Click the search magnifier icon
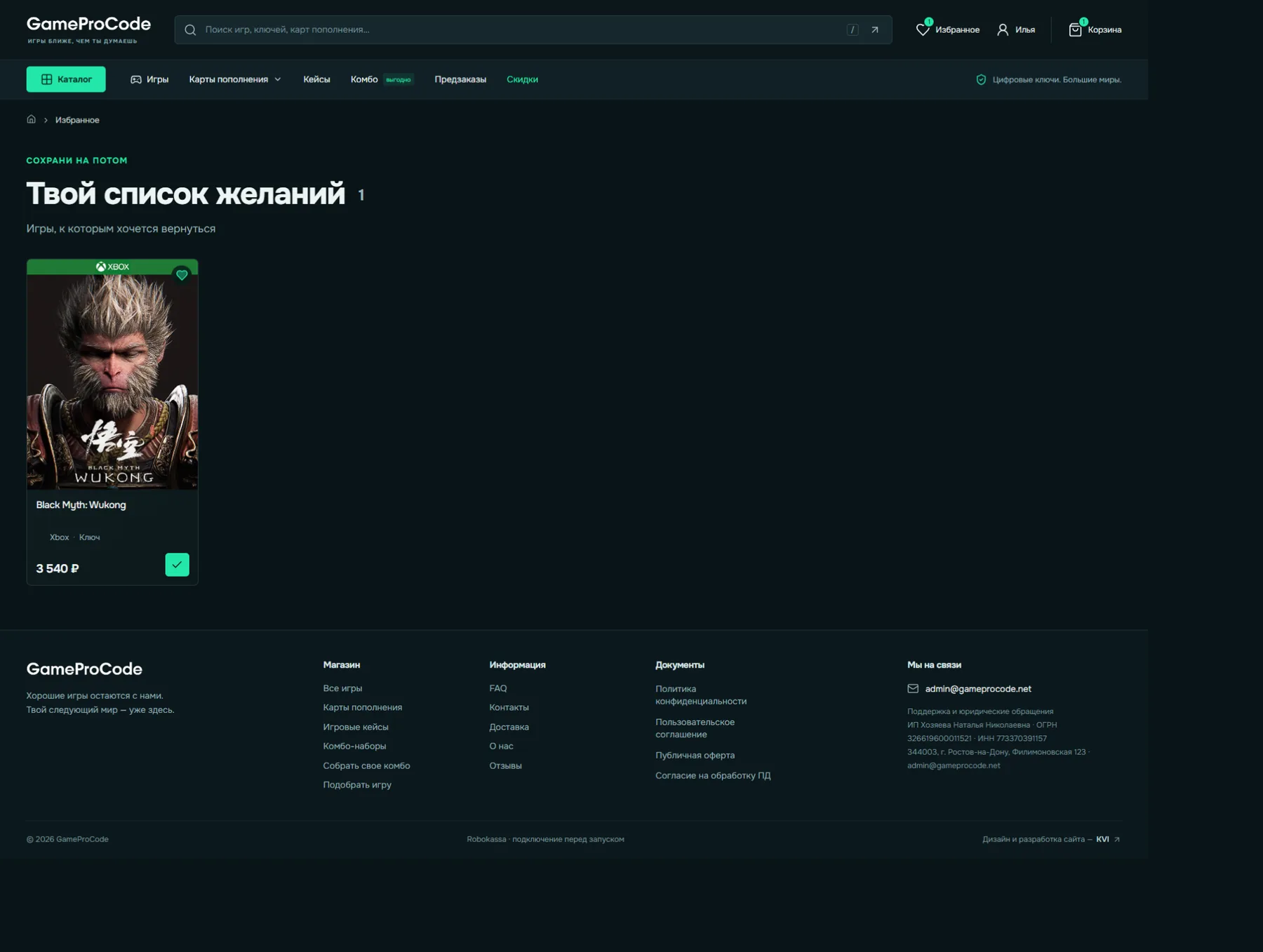 click(x=190, y=30)
